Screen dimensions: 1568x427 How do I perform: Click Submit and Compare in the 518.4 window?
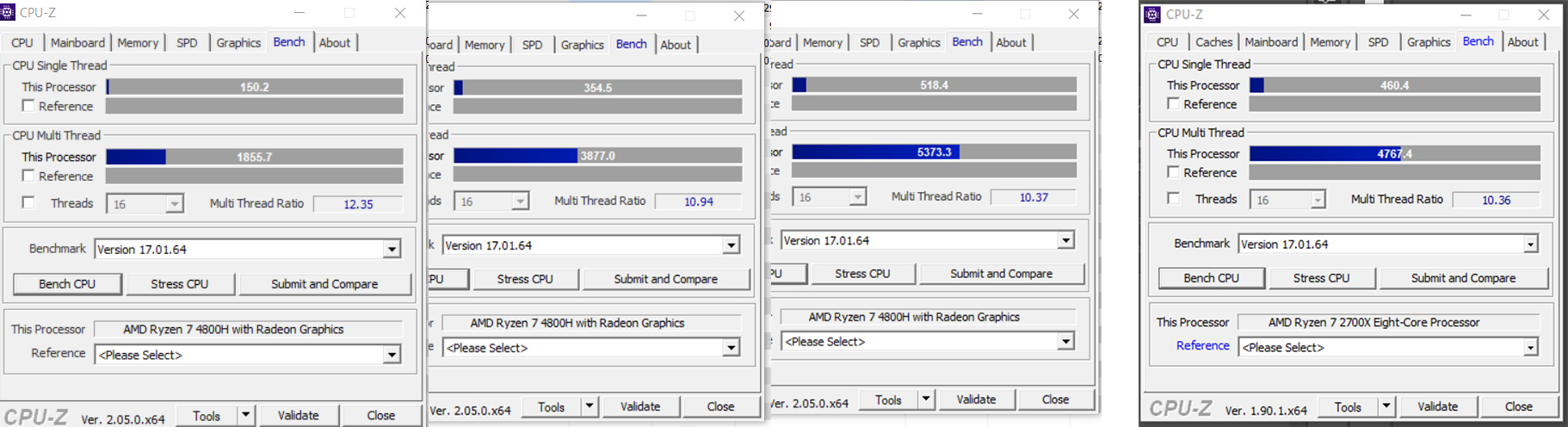[x=1001, y=274]
